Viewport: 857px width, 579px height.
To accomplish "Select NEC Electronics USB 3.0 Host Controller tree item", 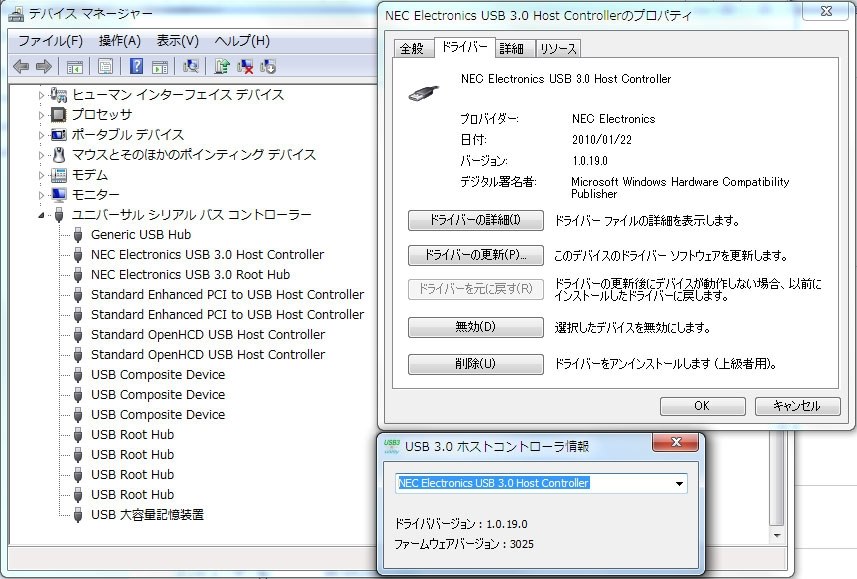I will (207, 255).
